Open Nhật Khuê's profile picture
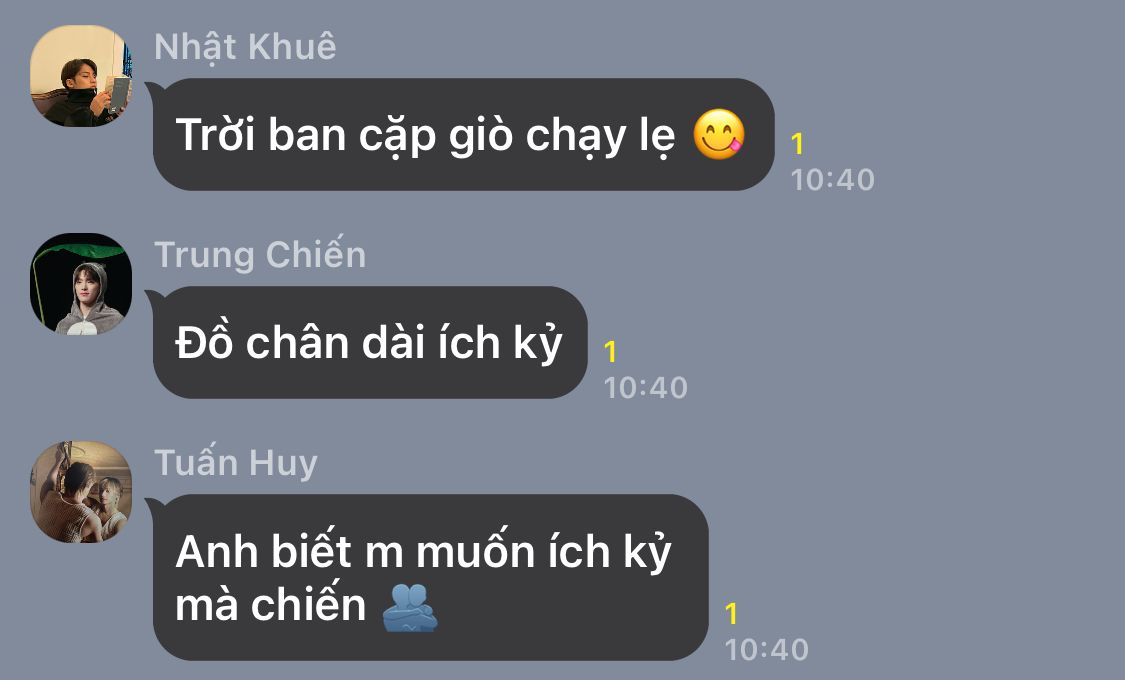The width and height of the screenshot is (1125, 680). pos(81,76)
